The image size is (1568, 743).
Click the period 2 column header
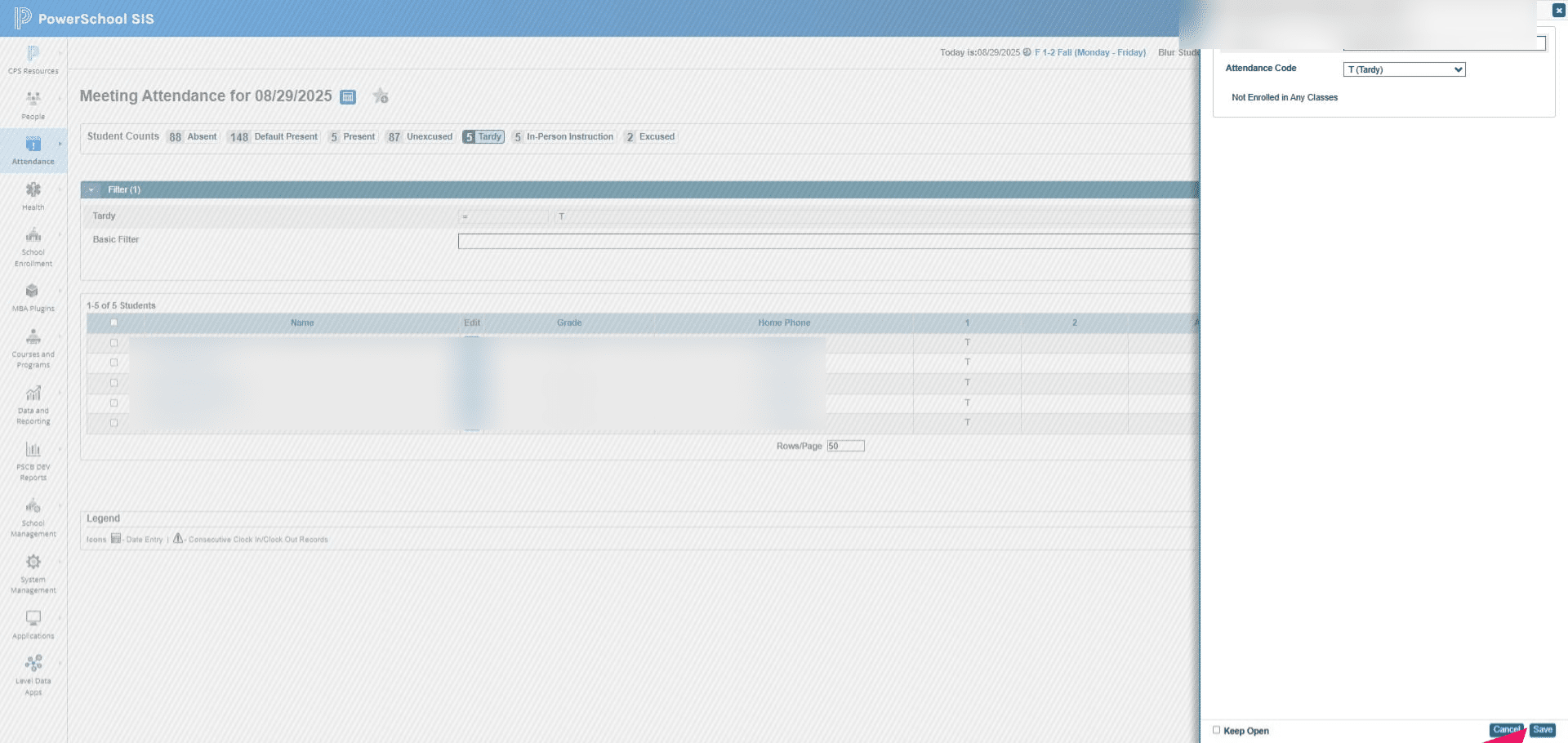[1075, 323]
